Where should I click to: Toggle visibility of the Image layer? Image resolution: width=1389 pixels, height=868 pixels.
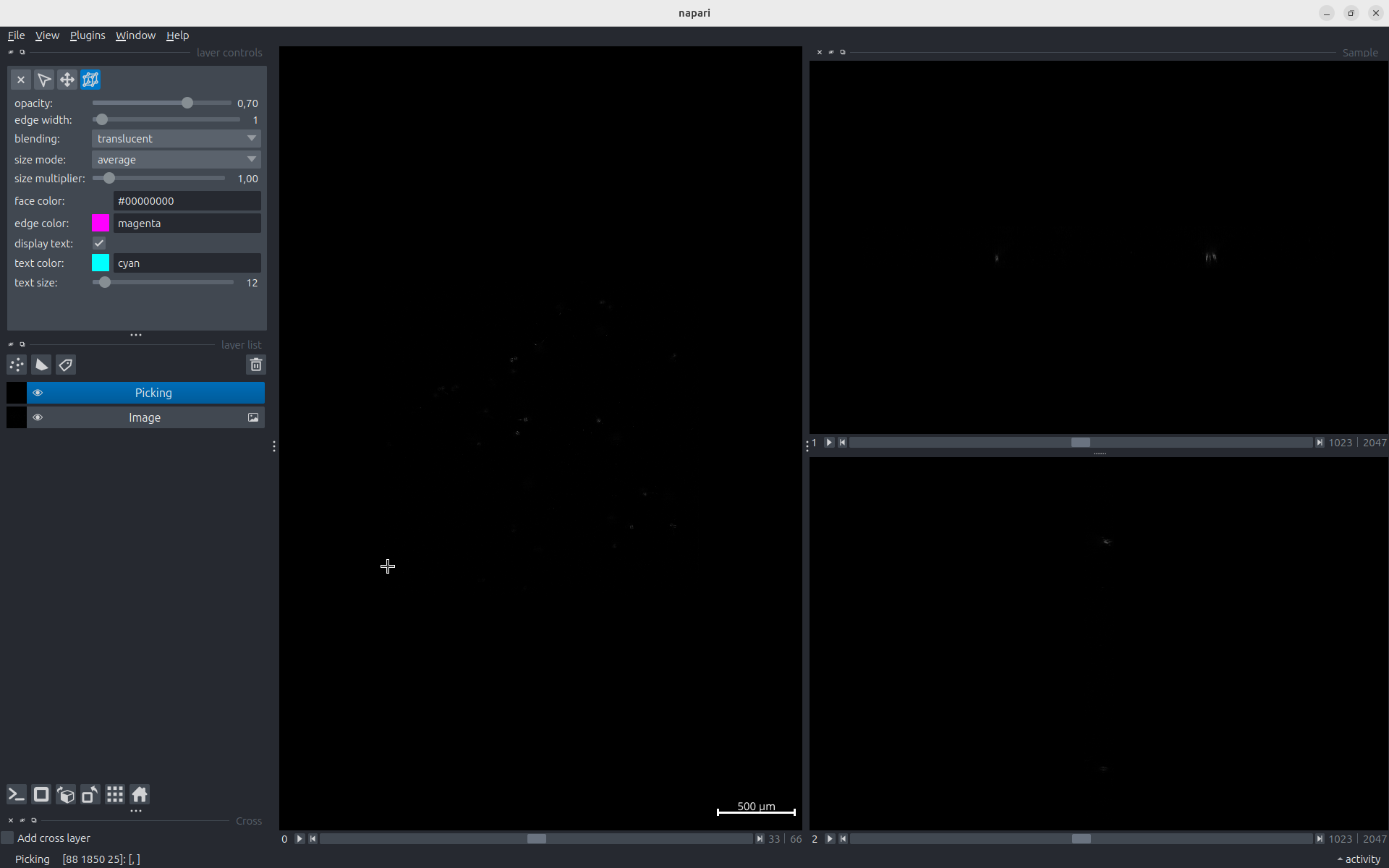[38, 417]
